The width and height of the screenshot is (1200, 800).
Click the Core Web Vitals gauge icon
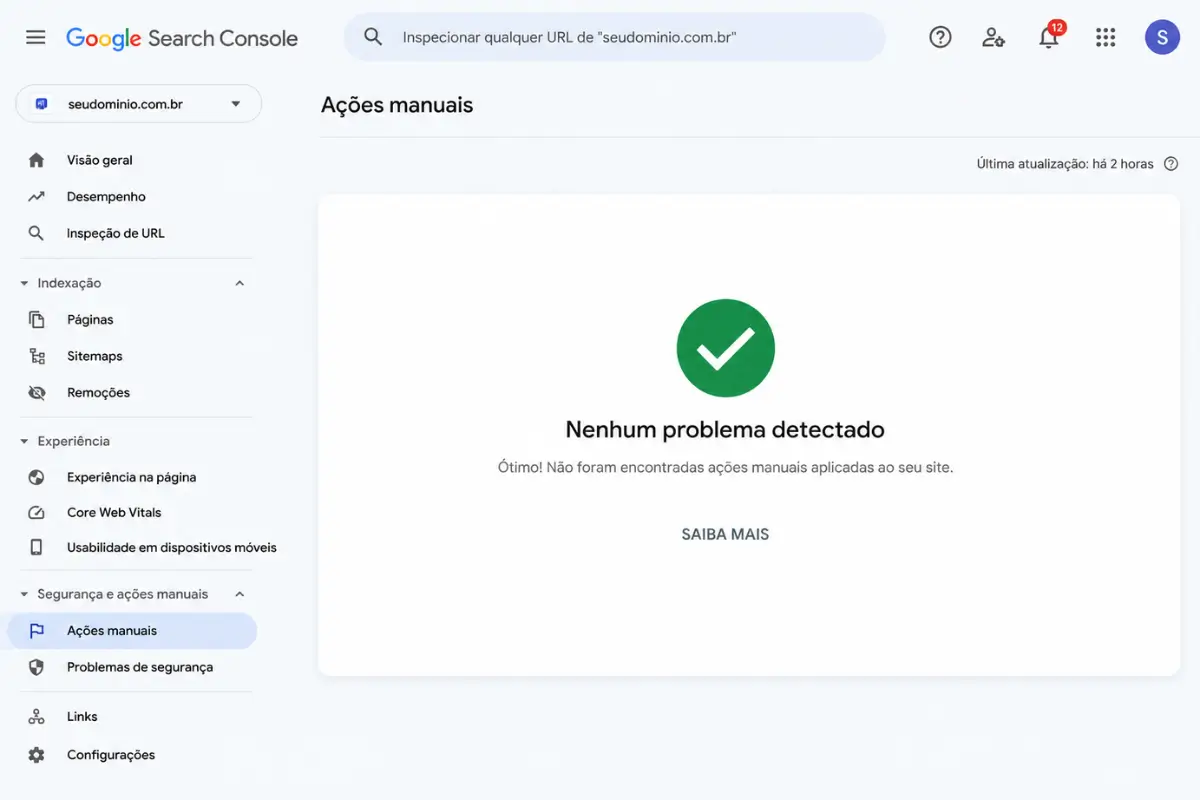37,512
